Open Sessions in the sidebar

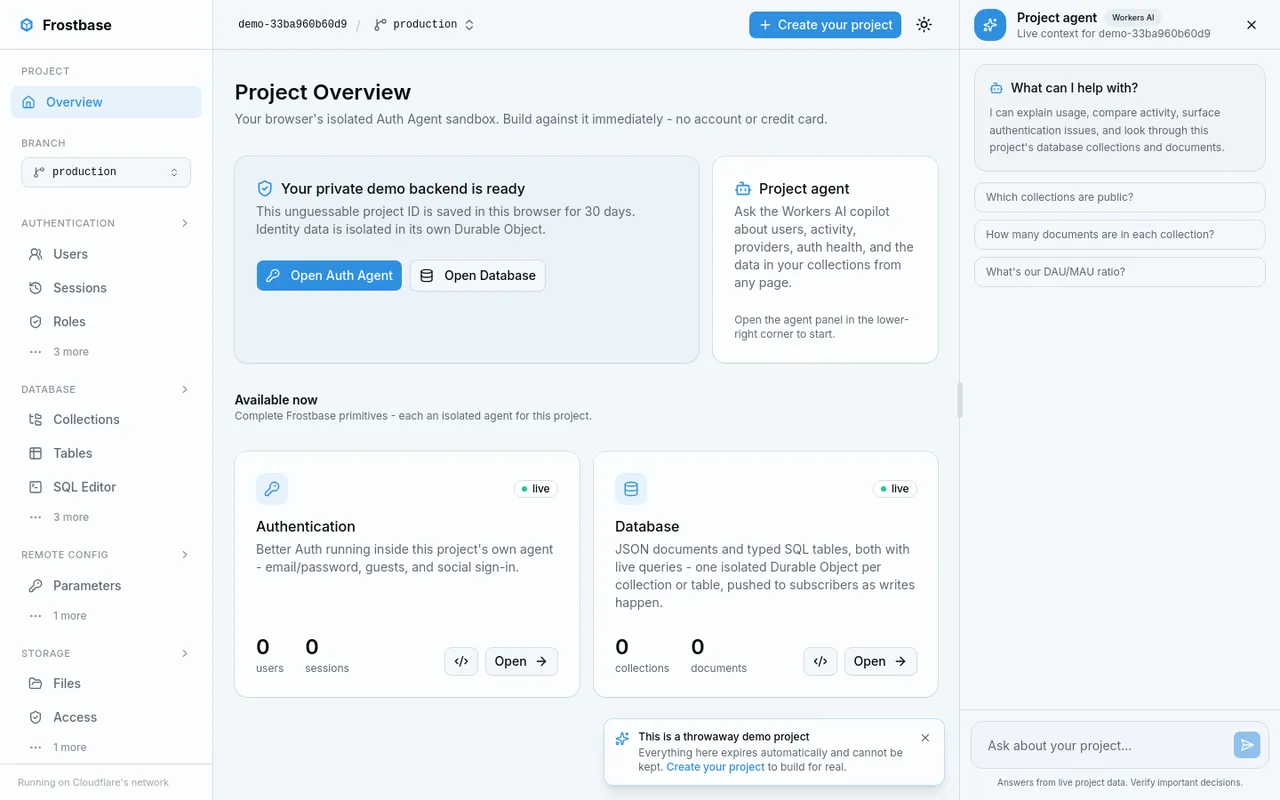[x=106, y=288]
